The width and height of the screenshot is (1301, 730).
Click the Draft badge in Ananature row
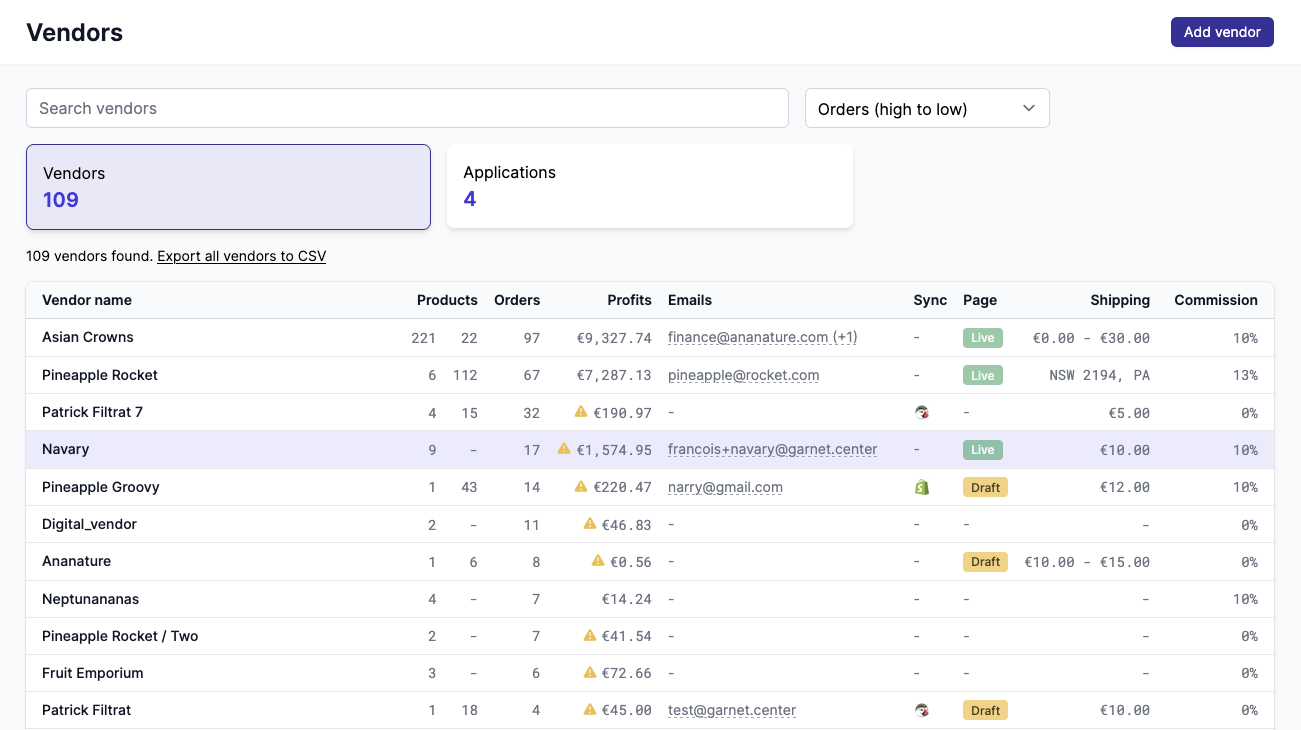[x=985, y=562]
